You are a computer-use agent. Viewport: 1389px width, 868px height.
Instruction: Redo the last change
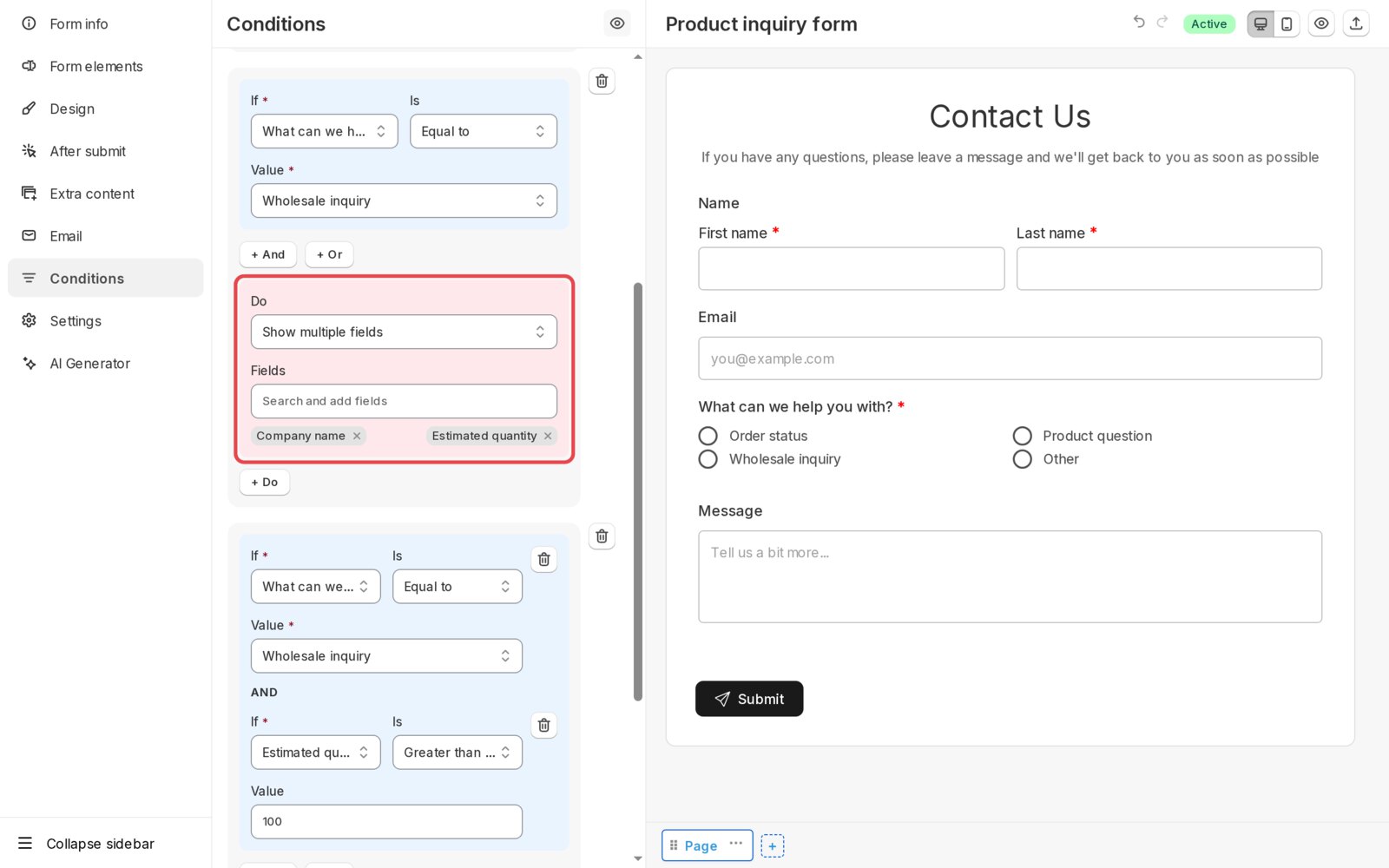pyautogui.click(x=1162, y=23)
